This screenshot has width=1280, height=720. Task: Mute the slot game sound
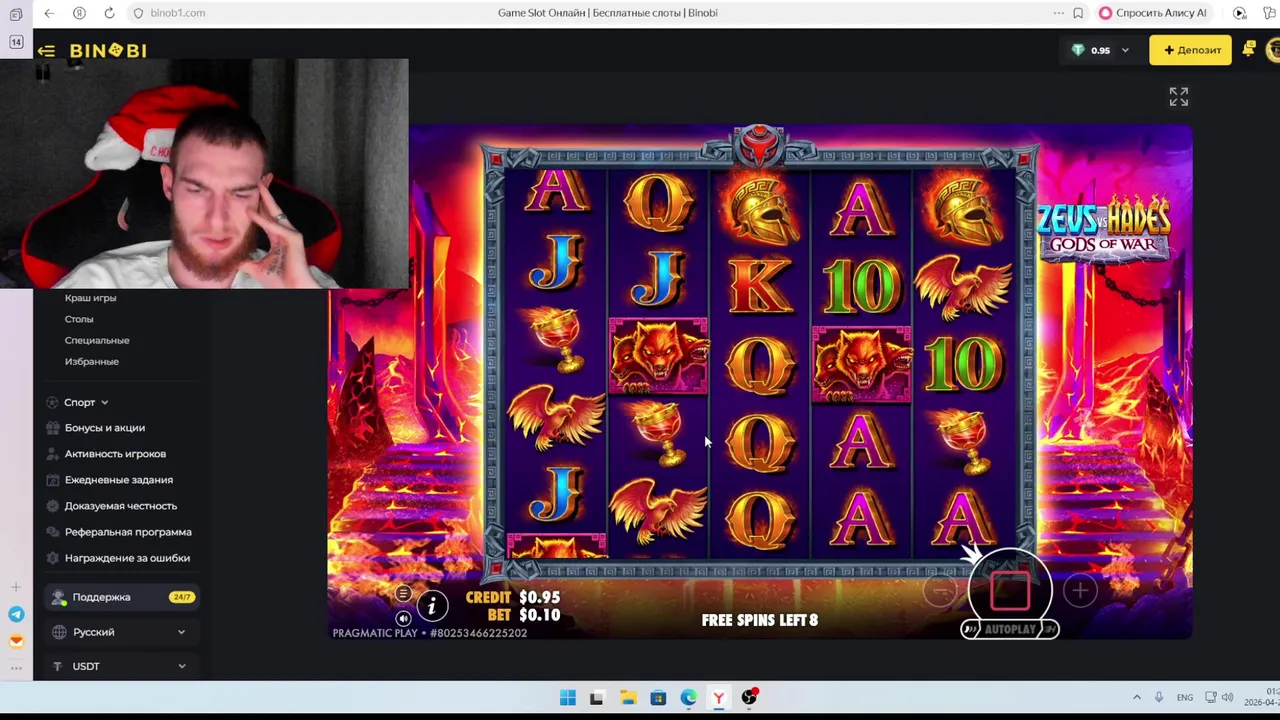click(403, 618)
